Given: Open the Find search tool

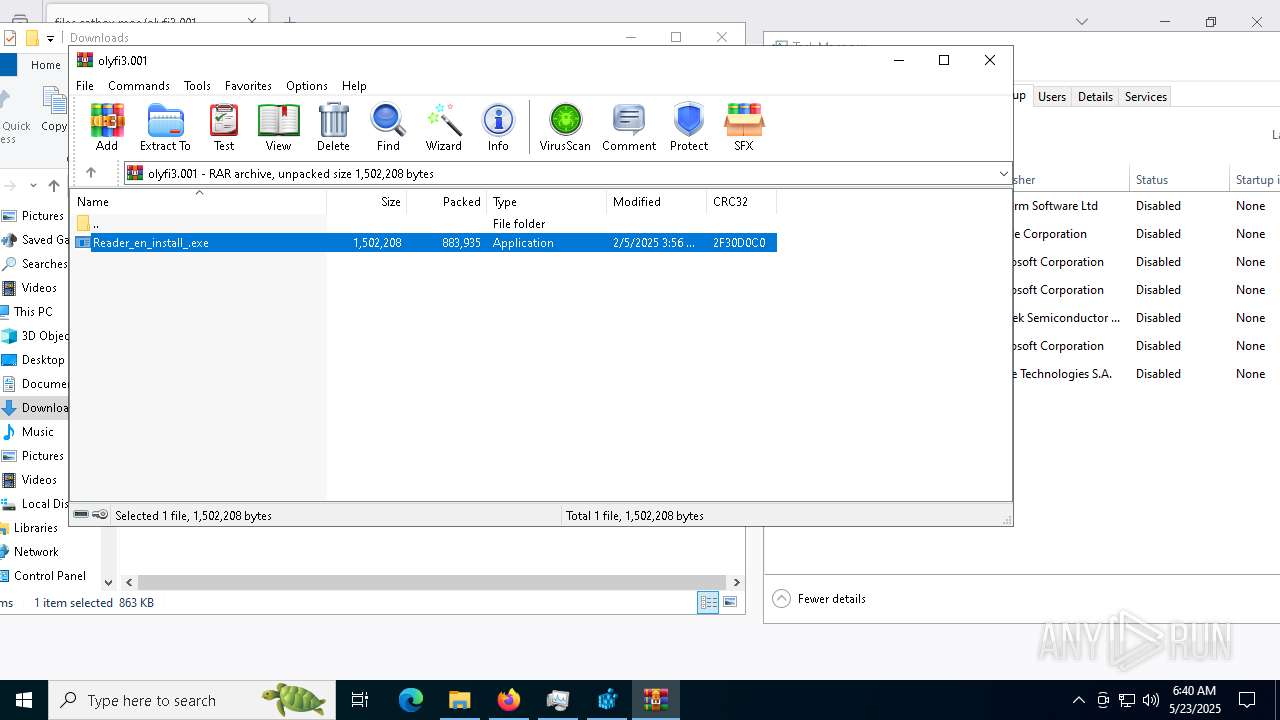Looking at the screenshot, I should tap(388, 127).
